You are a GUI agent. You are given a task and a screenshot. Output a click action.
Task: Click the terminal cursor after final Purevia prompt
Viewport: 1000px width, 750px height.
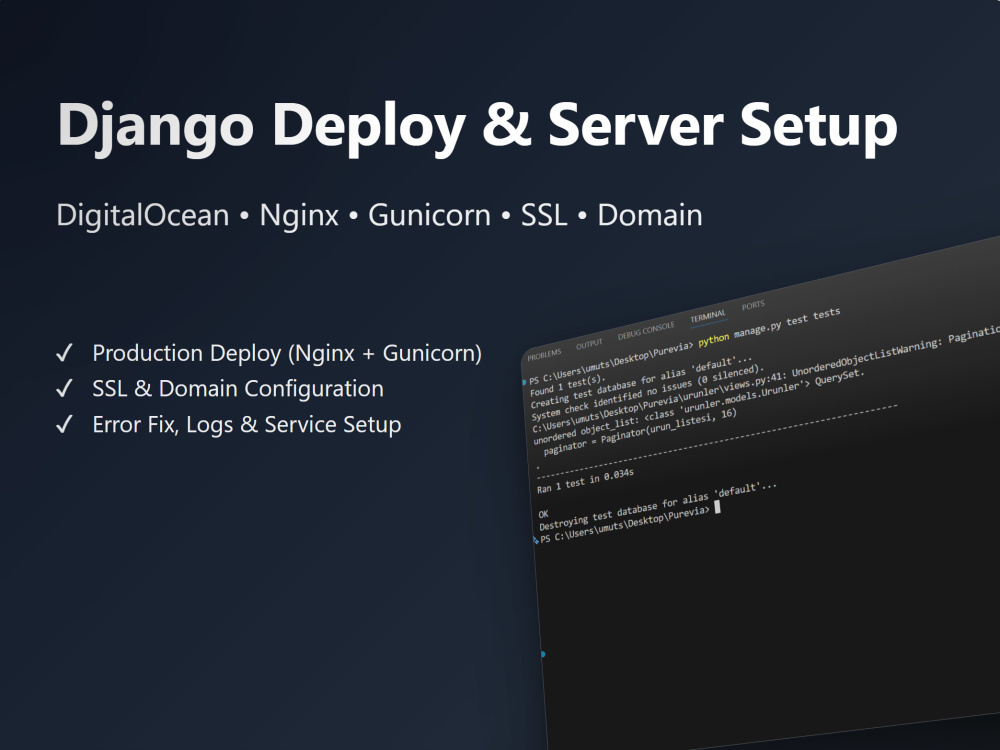click(x=717, y=506)
